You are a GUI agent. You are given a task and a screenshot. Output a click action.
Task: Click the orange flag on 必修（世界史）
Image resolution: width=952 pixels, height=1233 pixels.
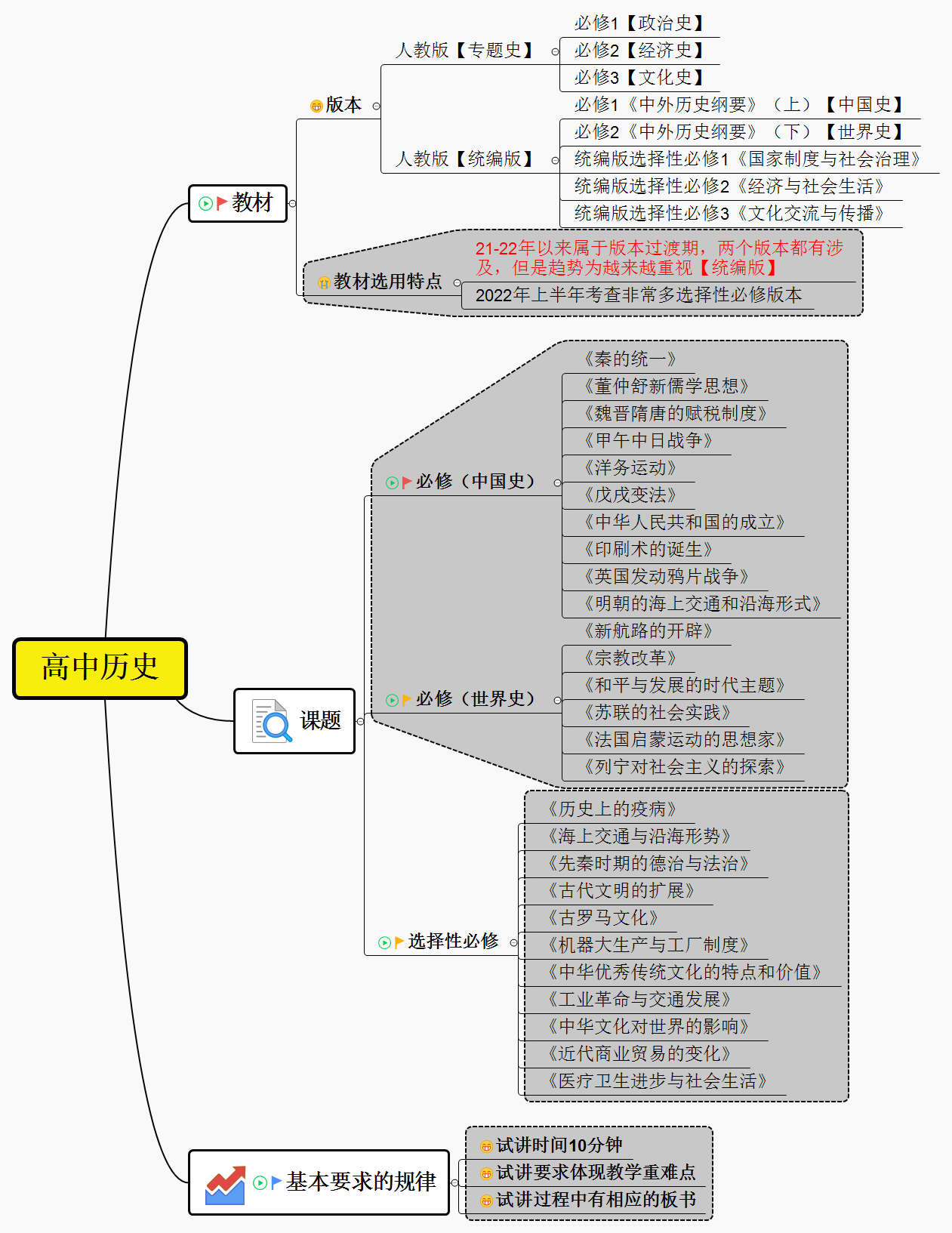[x=407, y=699]
